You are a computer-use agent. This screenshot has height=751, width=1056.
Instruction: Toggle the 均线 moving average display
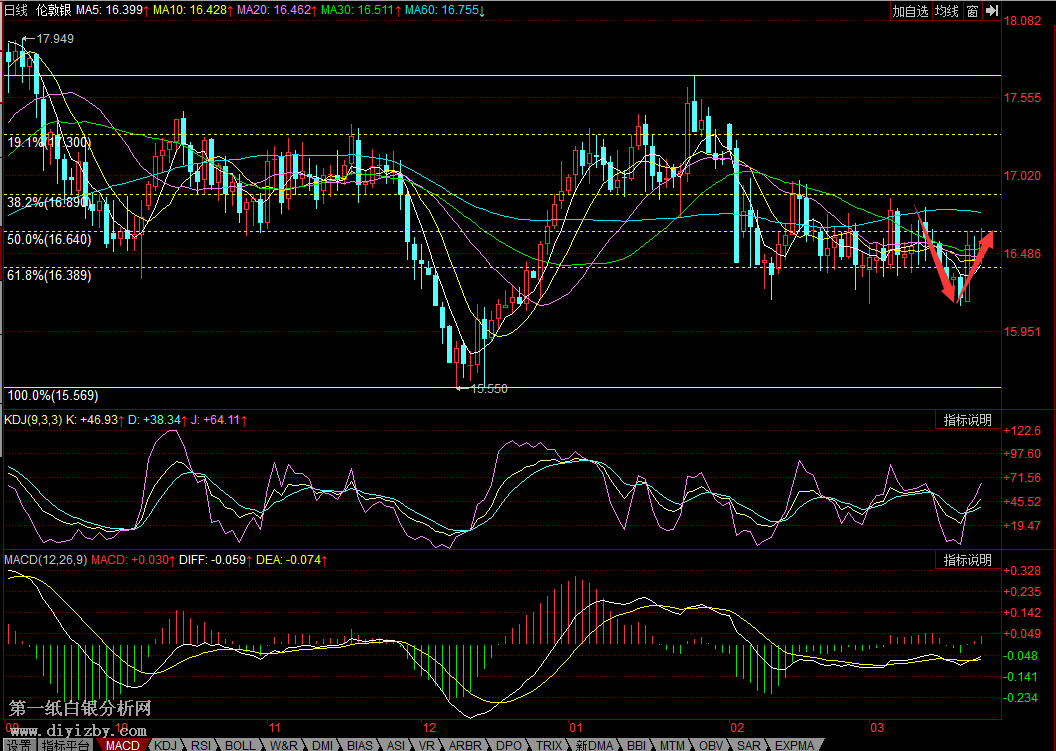(x=946, y=11)
